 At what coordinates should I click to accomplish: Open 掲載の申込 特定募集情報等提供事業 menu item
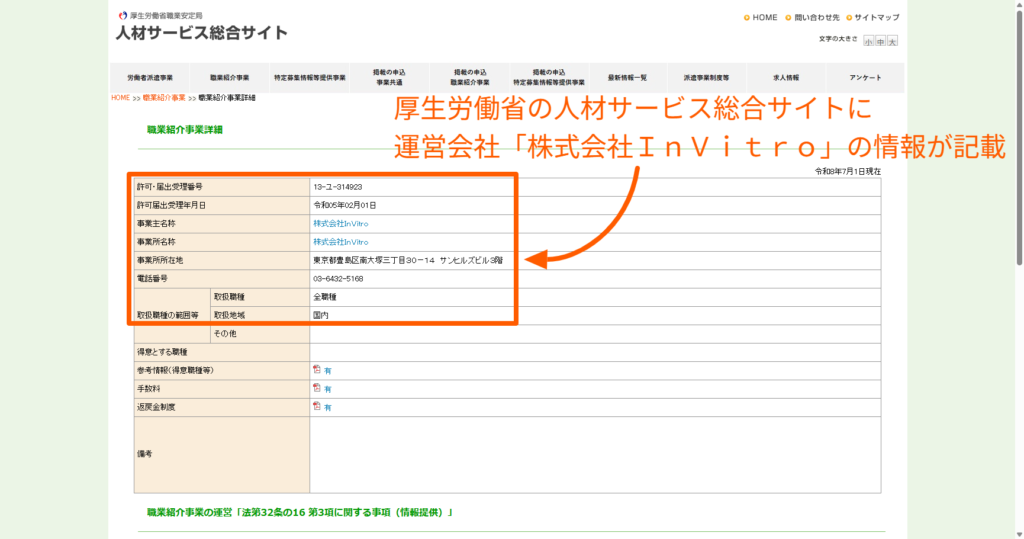[x=549, y=78]
